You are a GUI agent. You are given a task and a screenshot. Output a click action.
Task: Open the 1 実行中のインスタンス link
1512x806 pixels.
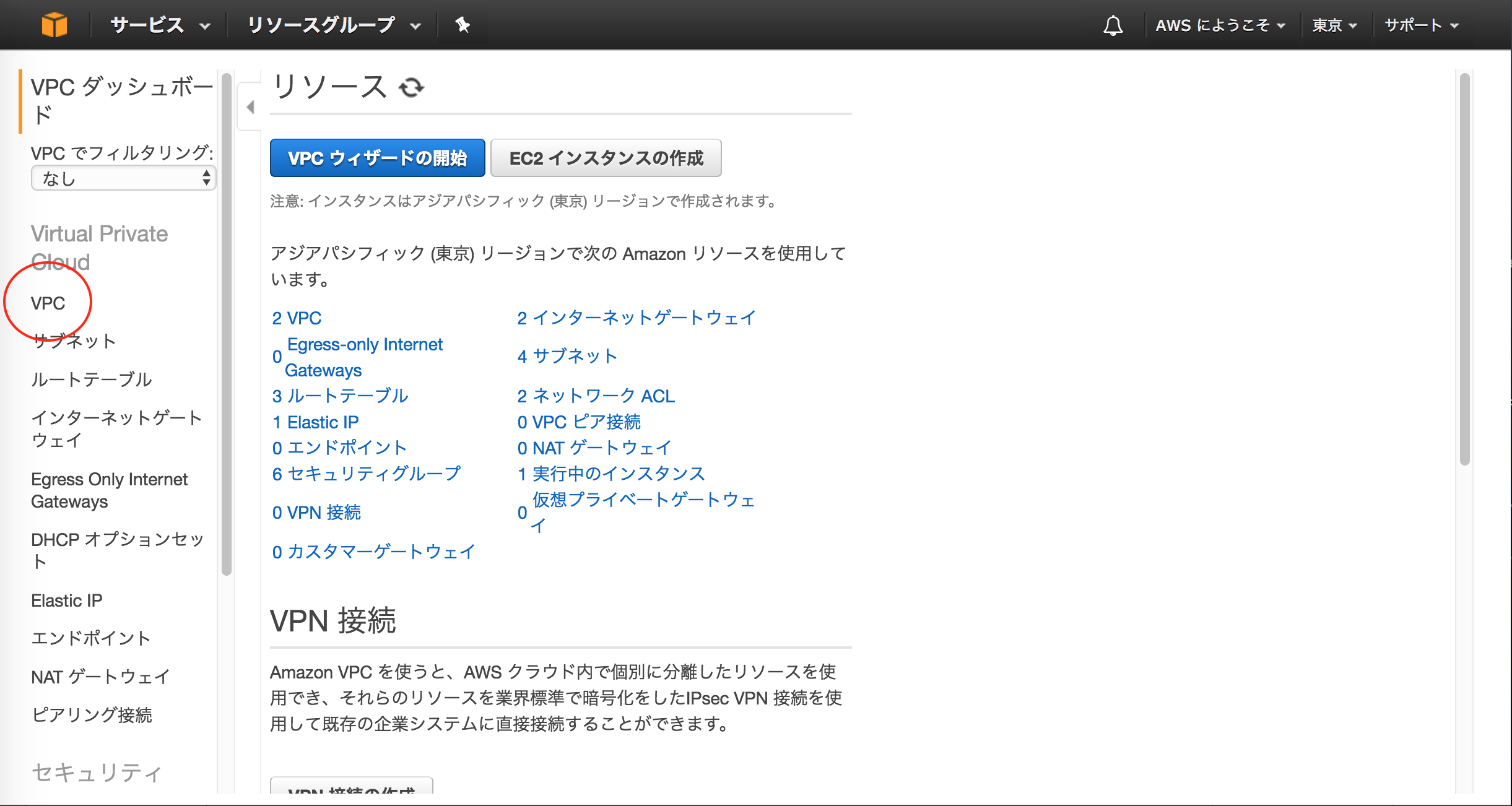tap(611, 474)
